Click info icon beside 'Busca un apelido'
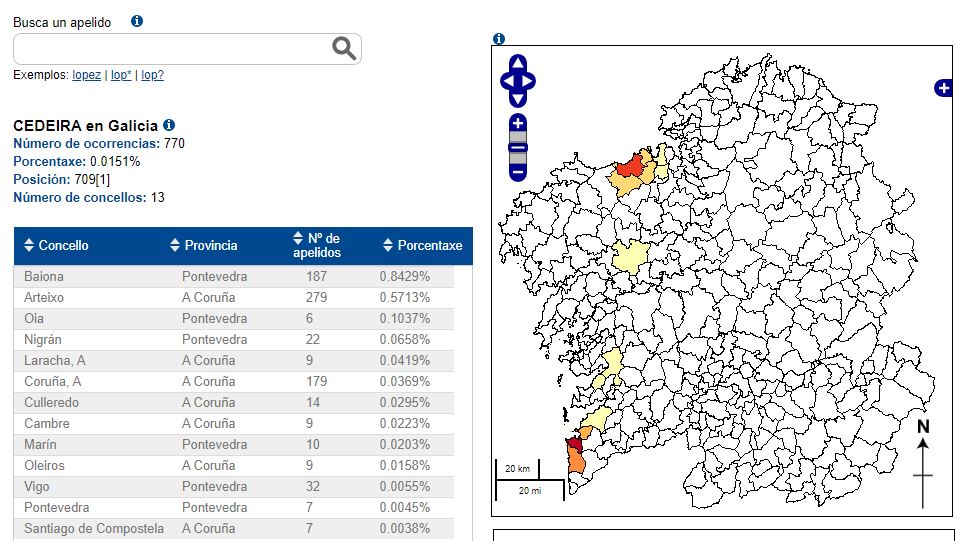961x541 pixels. tap(137, 21)
